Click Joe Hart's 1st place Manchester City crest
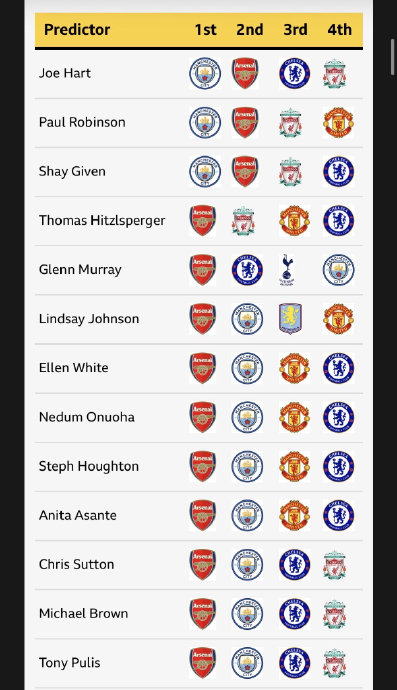The width and height of the screenshot is (397, 690). pos(205,73)
